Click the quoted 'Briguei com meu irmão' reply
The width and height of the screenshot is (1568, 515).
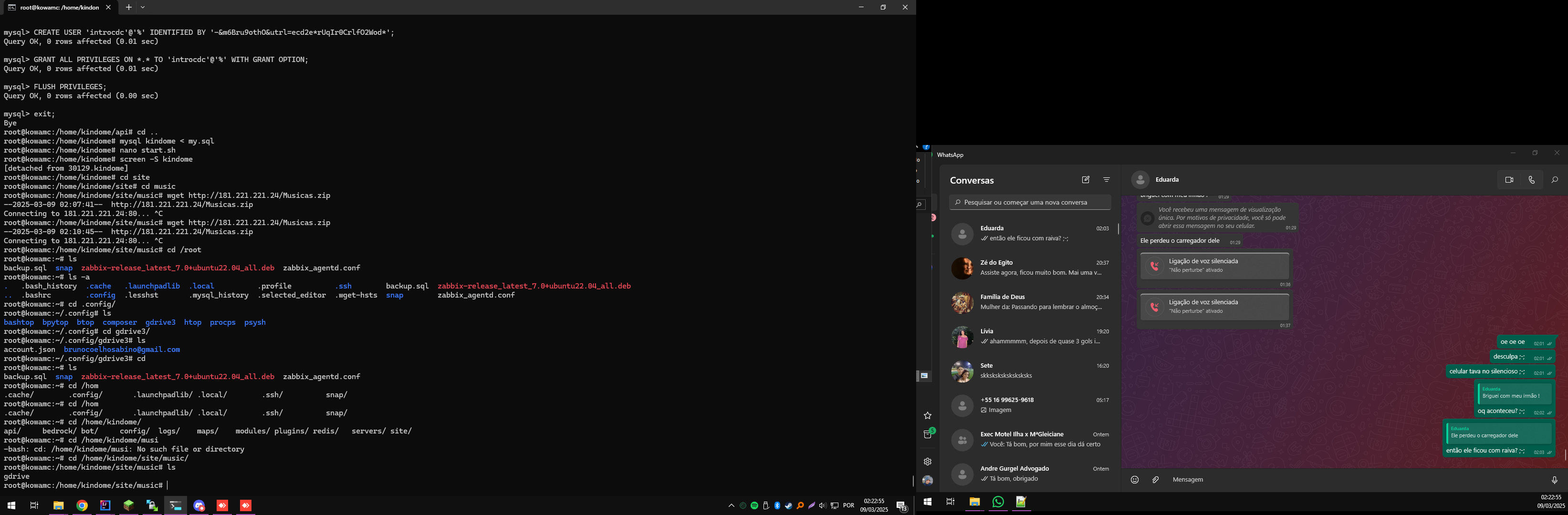(1515, 394)
